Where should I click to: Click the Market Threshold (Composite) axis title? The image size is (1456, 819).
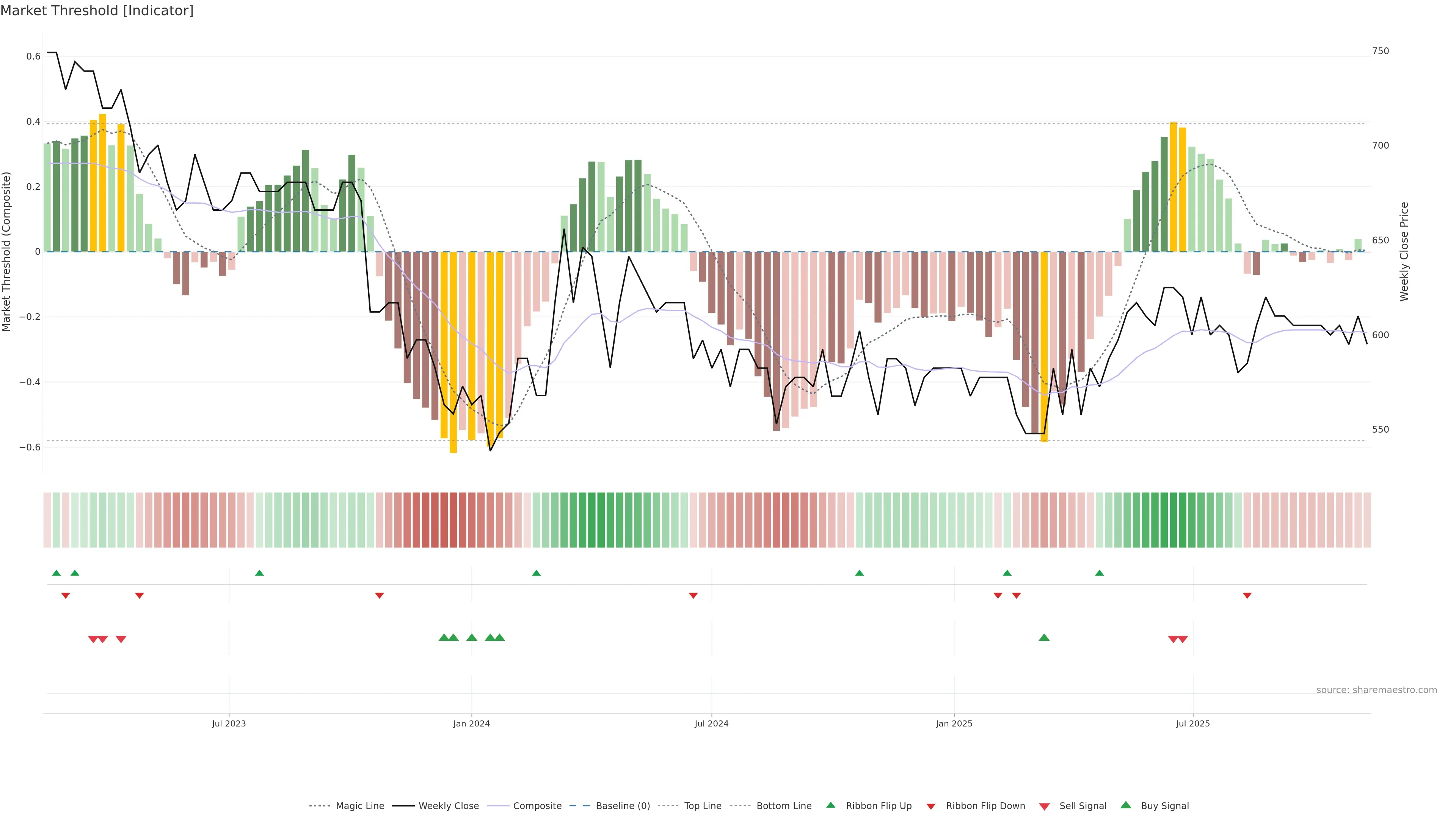(7, 251)
